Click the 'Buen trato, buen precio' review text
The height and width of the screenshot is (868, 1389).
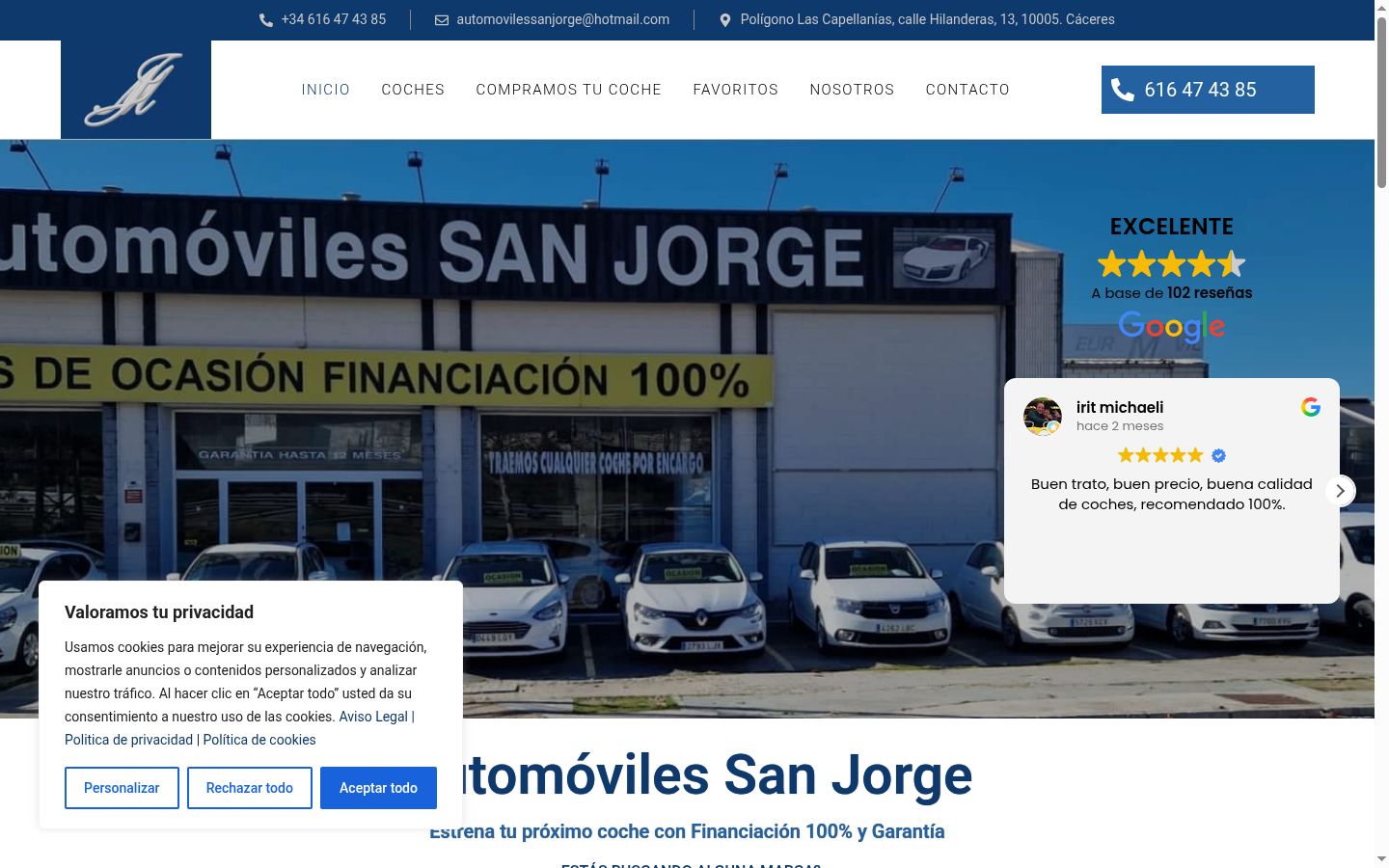coord(1172,494)
